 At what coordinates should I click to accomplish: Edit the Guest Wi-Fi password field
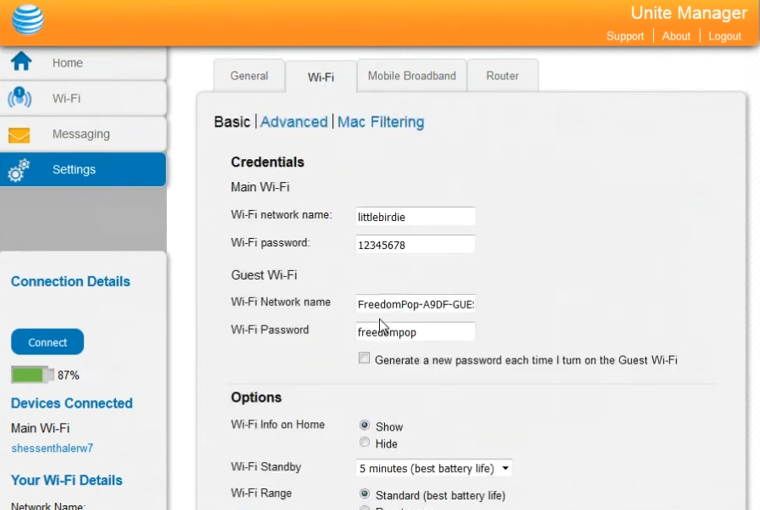(x=415, y=332)
